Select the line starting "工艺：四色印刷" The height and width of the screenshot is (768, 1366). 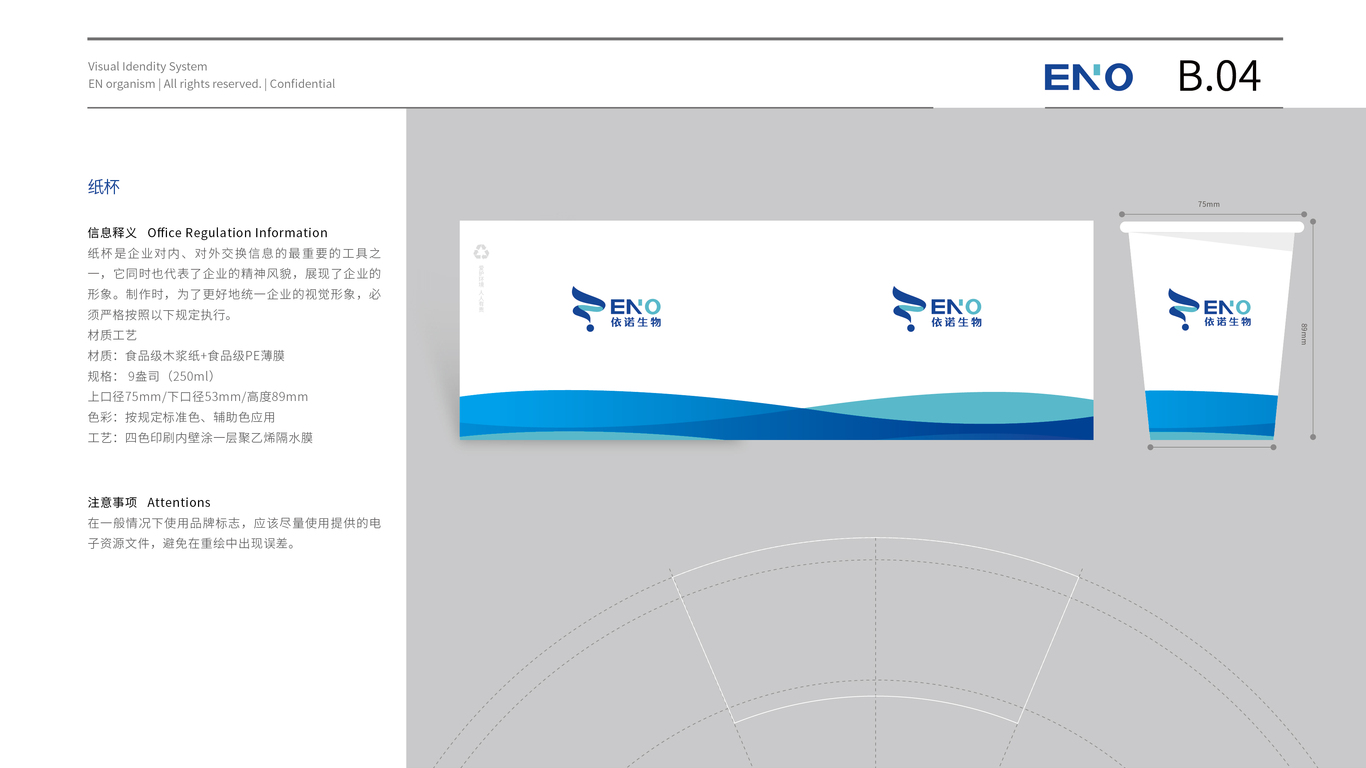point(200,438)
